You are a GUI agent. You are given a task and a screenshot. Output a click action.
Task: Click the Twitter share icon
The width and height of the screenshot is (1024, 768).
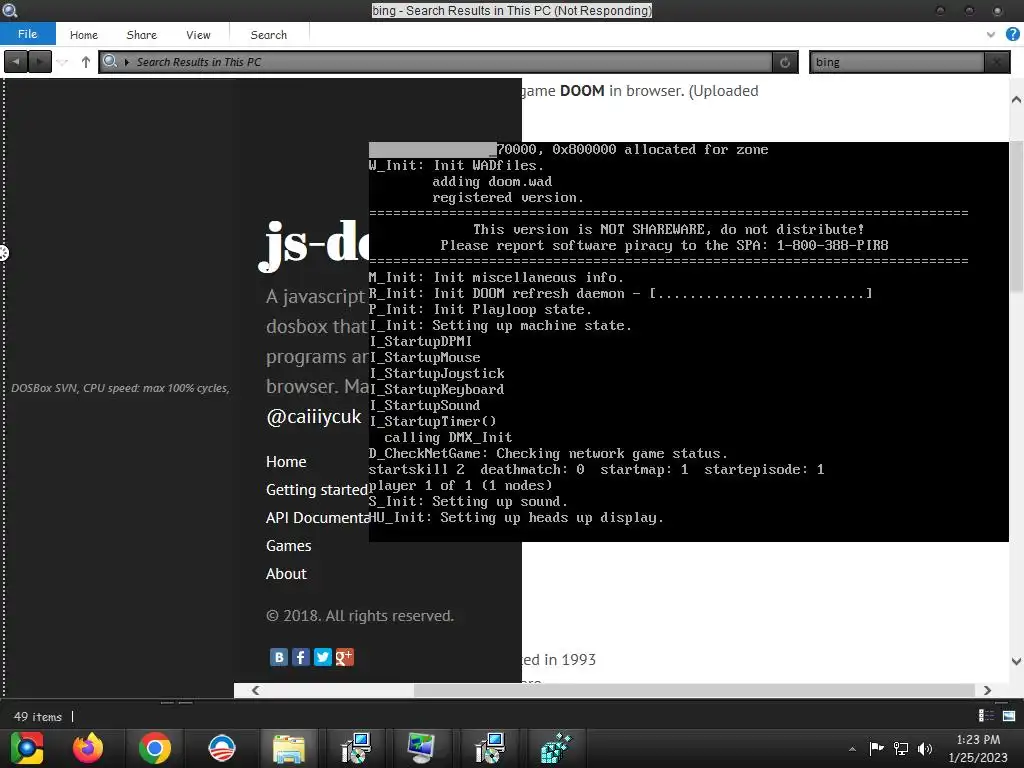coord(323,657)
